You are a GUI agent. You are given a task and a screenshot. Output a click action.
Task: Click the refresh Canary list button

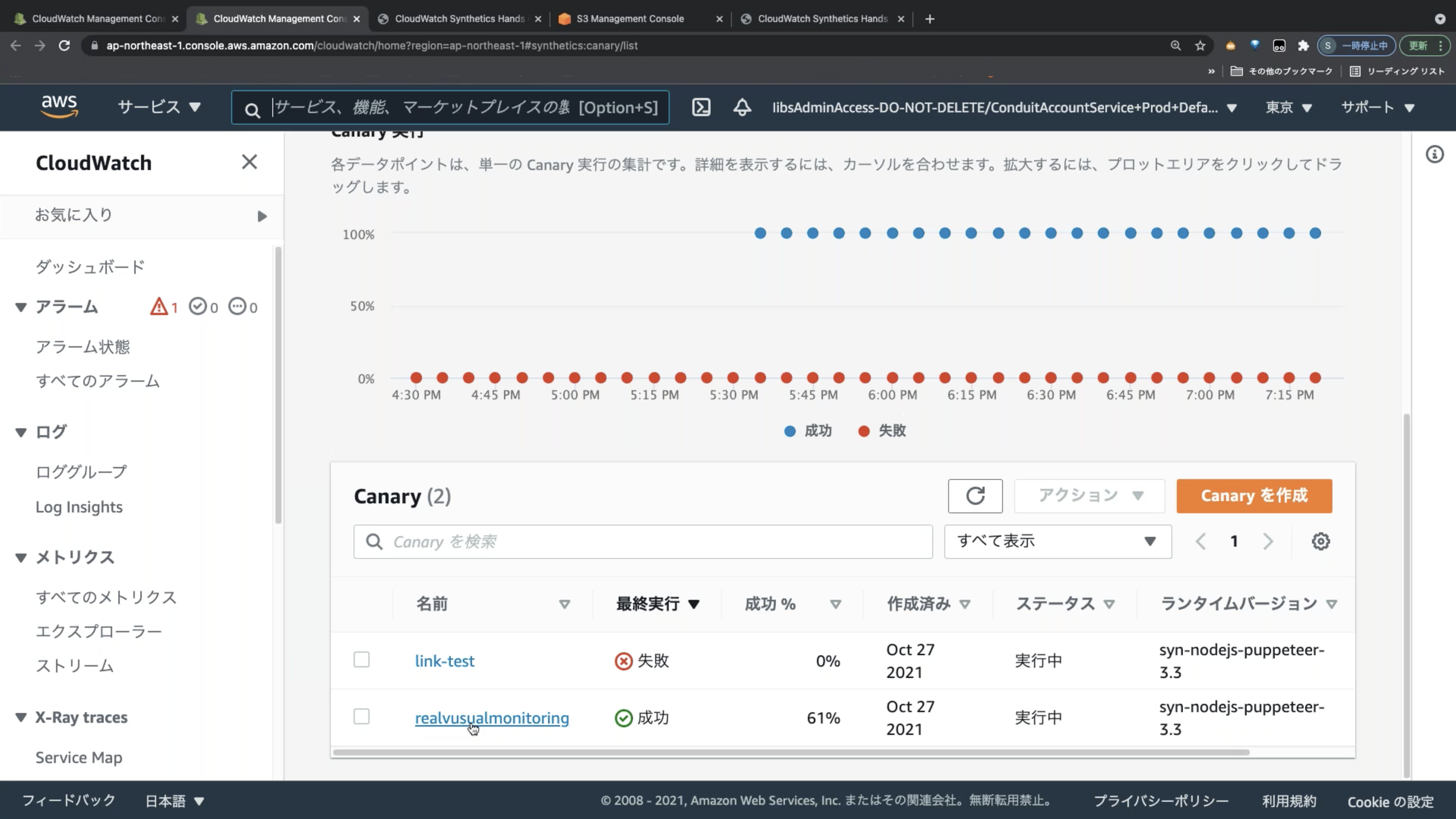[975, 496]
